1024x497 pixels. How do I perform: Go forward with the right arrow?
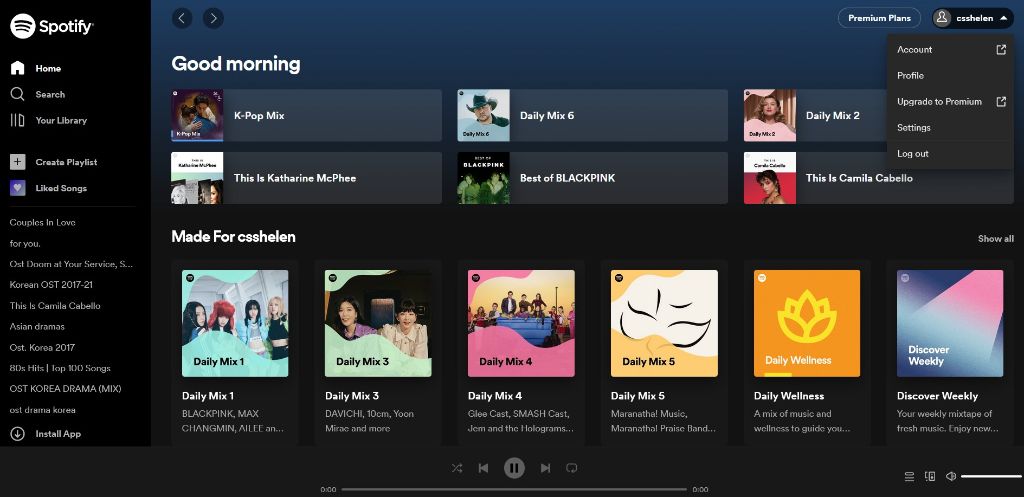[214, 18]
